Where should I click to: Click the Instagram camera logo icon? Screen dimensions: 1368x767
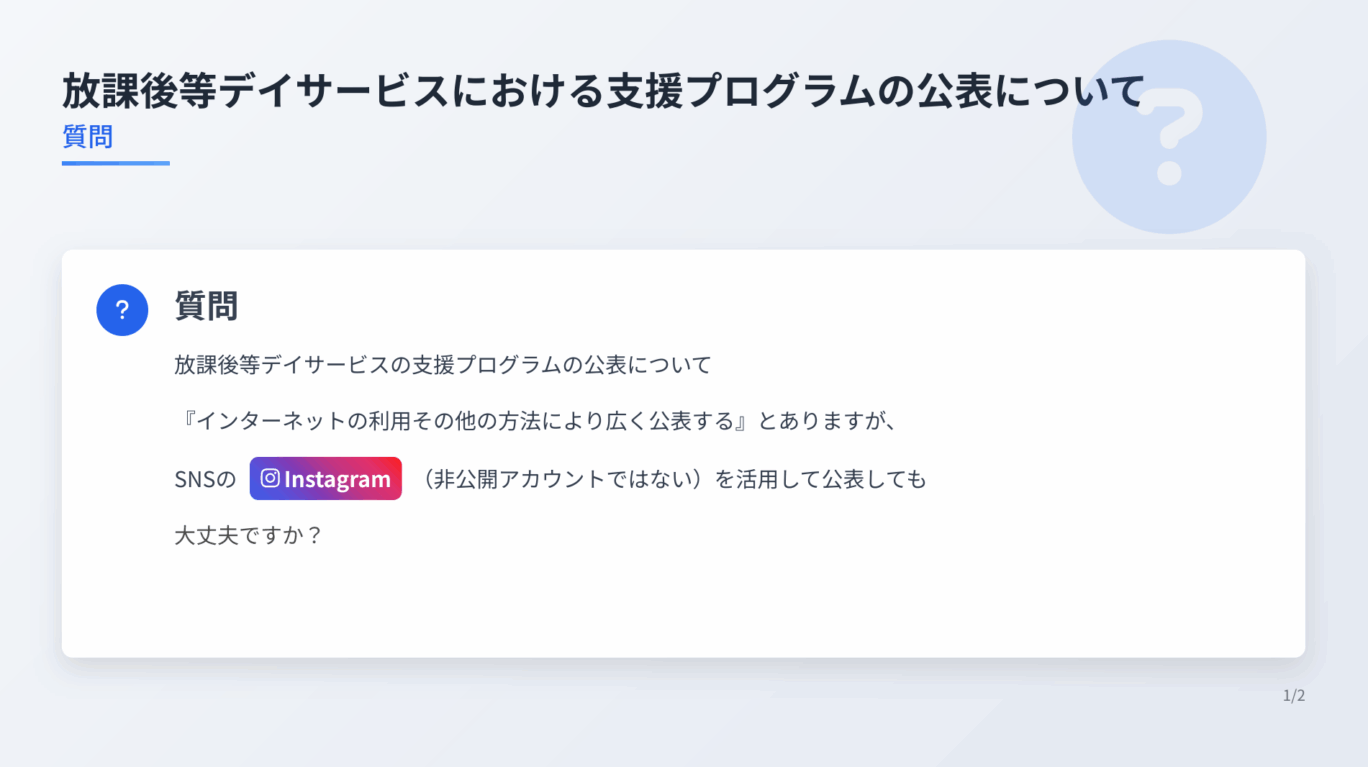270,478
